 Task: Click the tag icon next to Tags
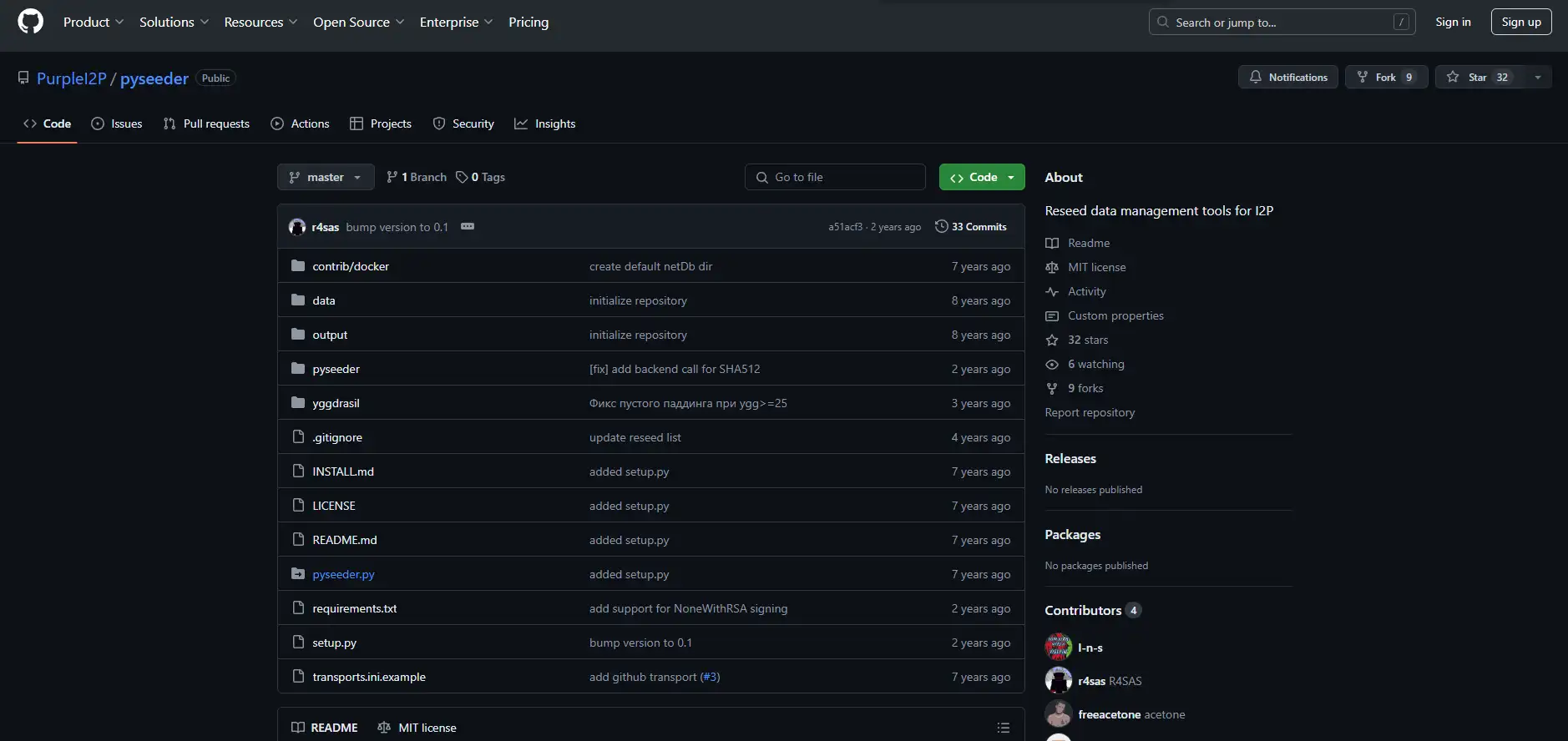(x=462, y=177)
